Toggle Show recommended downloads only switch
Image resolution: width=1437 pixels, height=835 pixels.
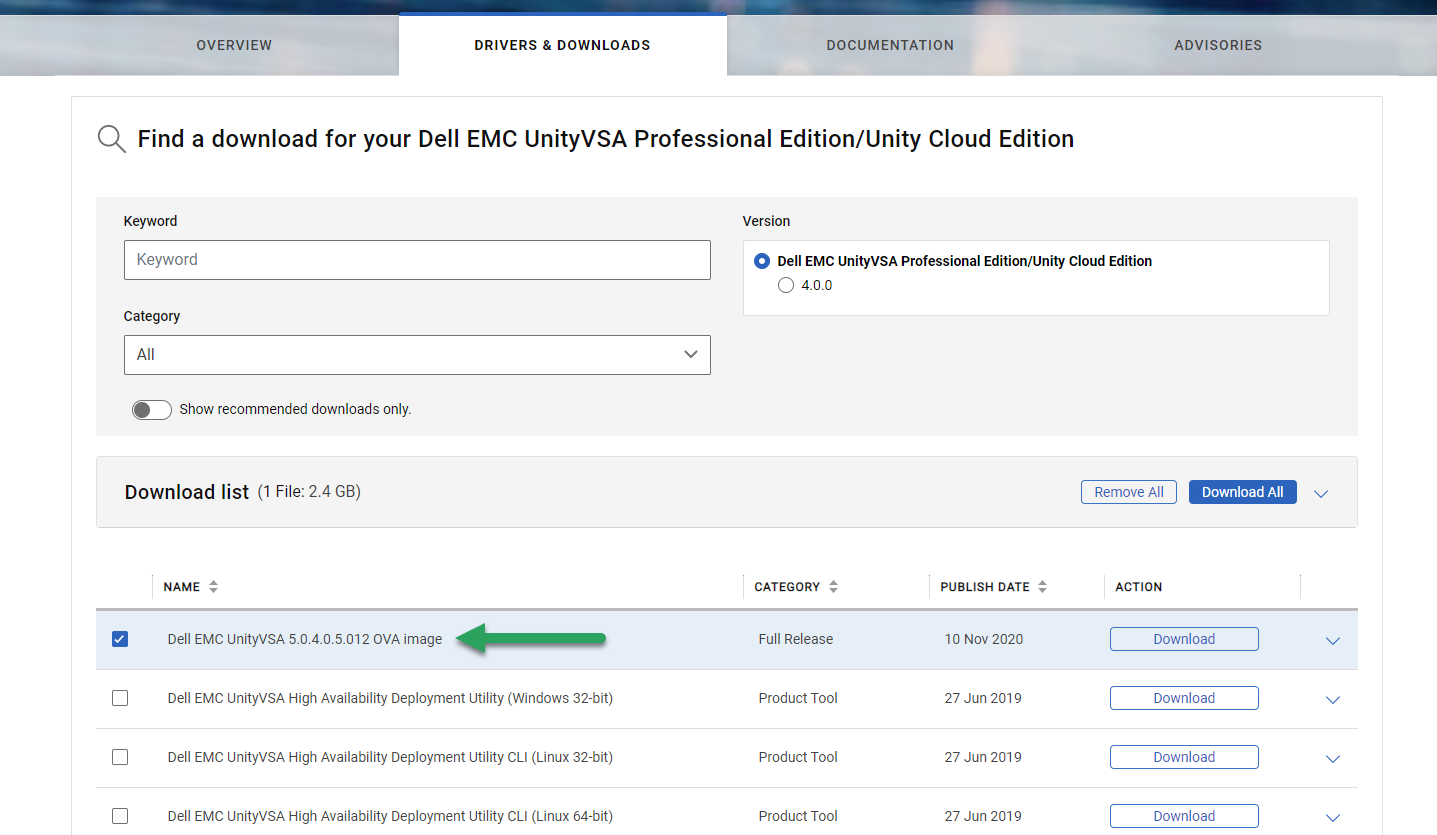[152, 409]
